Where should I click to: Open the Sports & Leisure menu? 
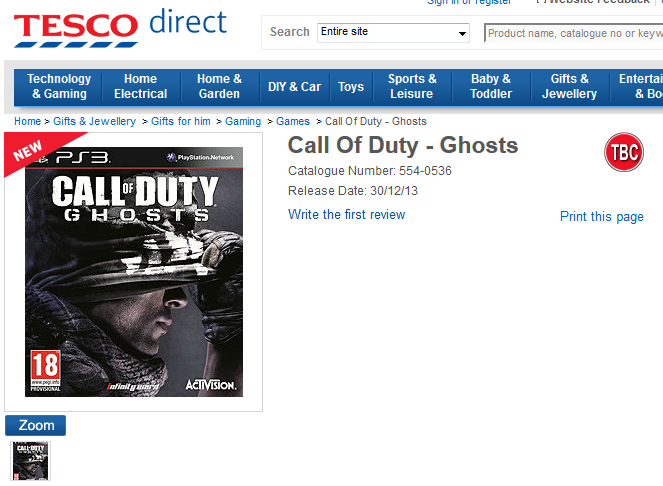[x=412, y=86]
